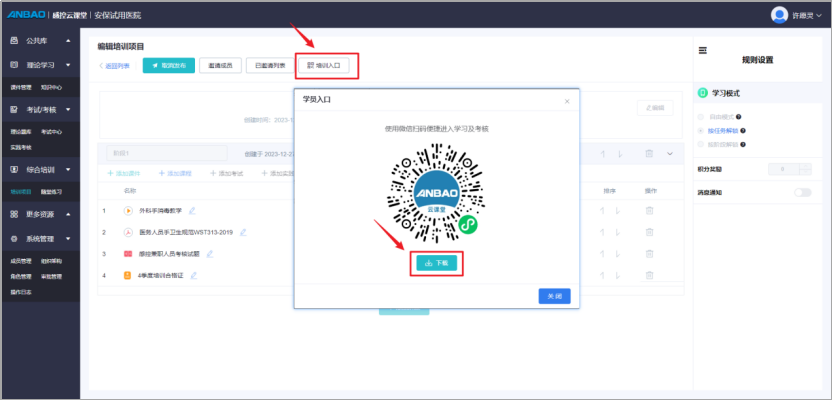Collapse the 更多资源 sidebar section arrow
This screenshot has height=400, width=832.
click(68, 214)
